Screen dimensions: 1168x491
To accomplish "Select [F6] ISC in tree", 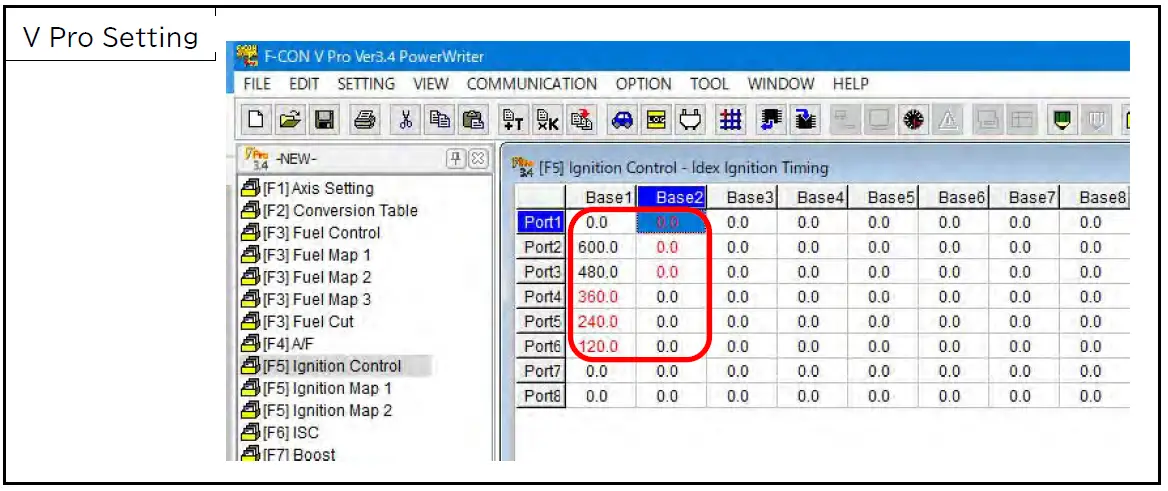I will tap(281, 433).
